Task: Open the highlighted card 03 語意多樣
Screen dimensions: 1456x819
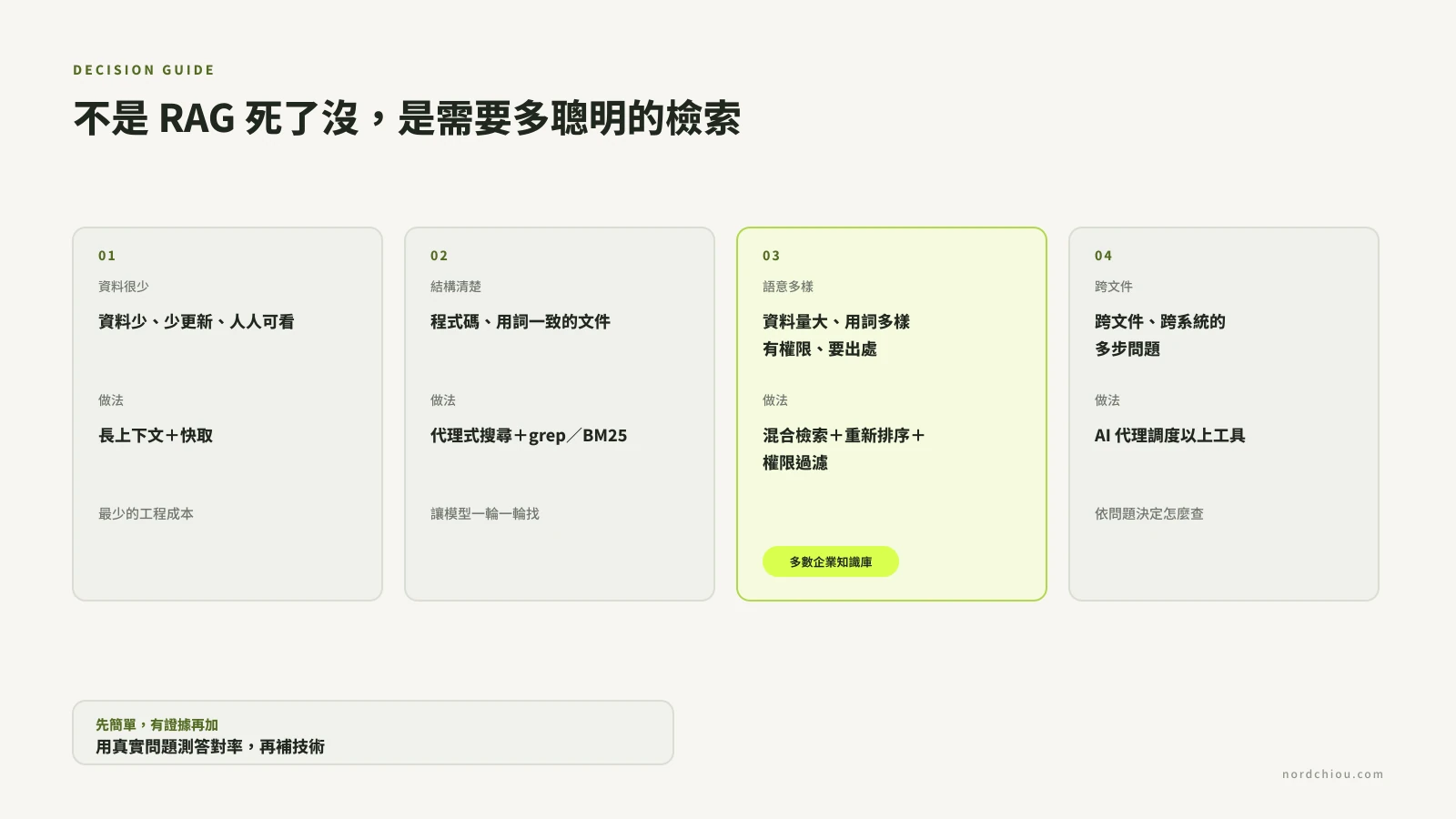Action: (x=892, y=414)
